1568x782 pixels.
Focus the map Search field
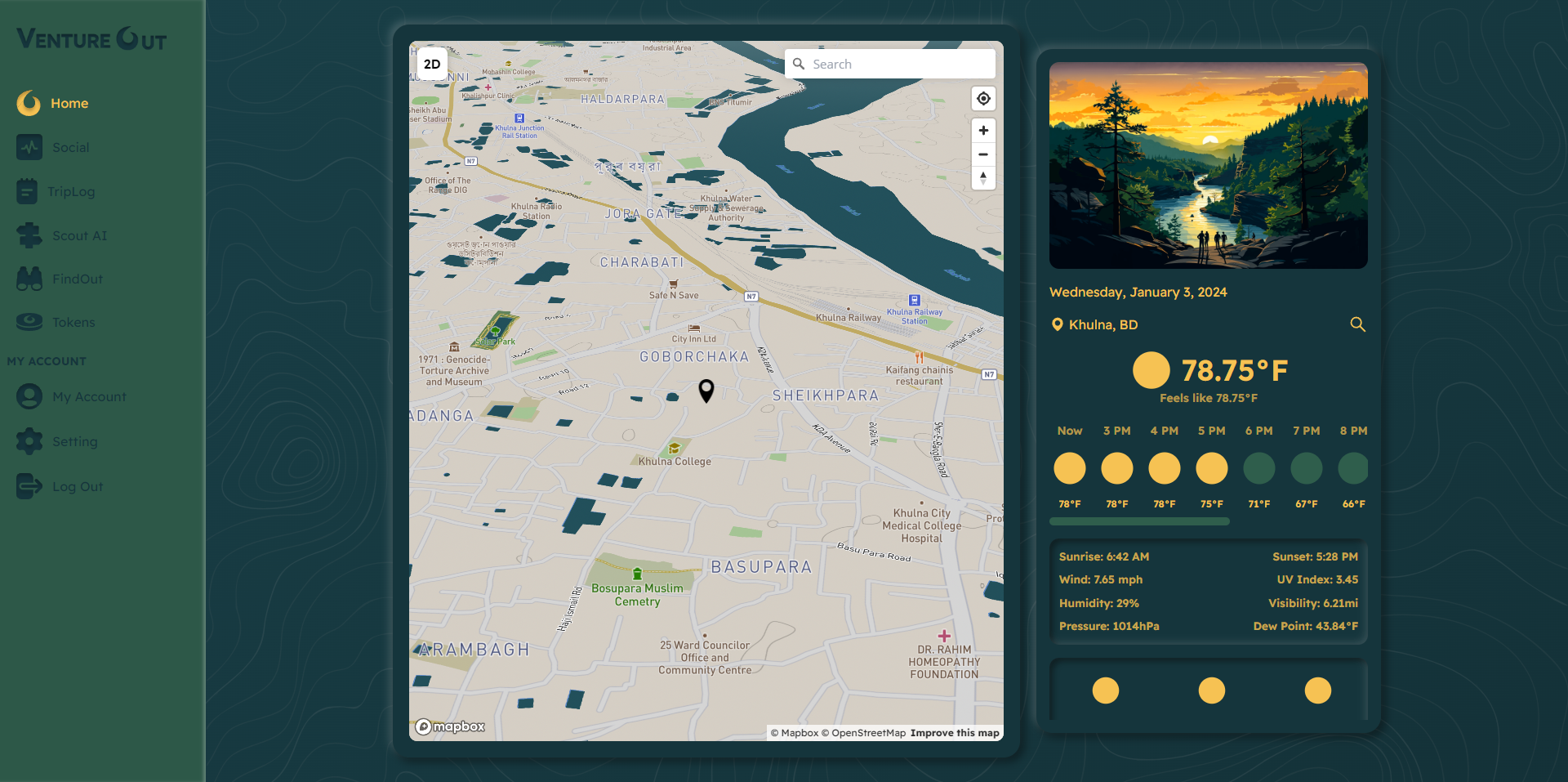(x=890, y=64)
